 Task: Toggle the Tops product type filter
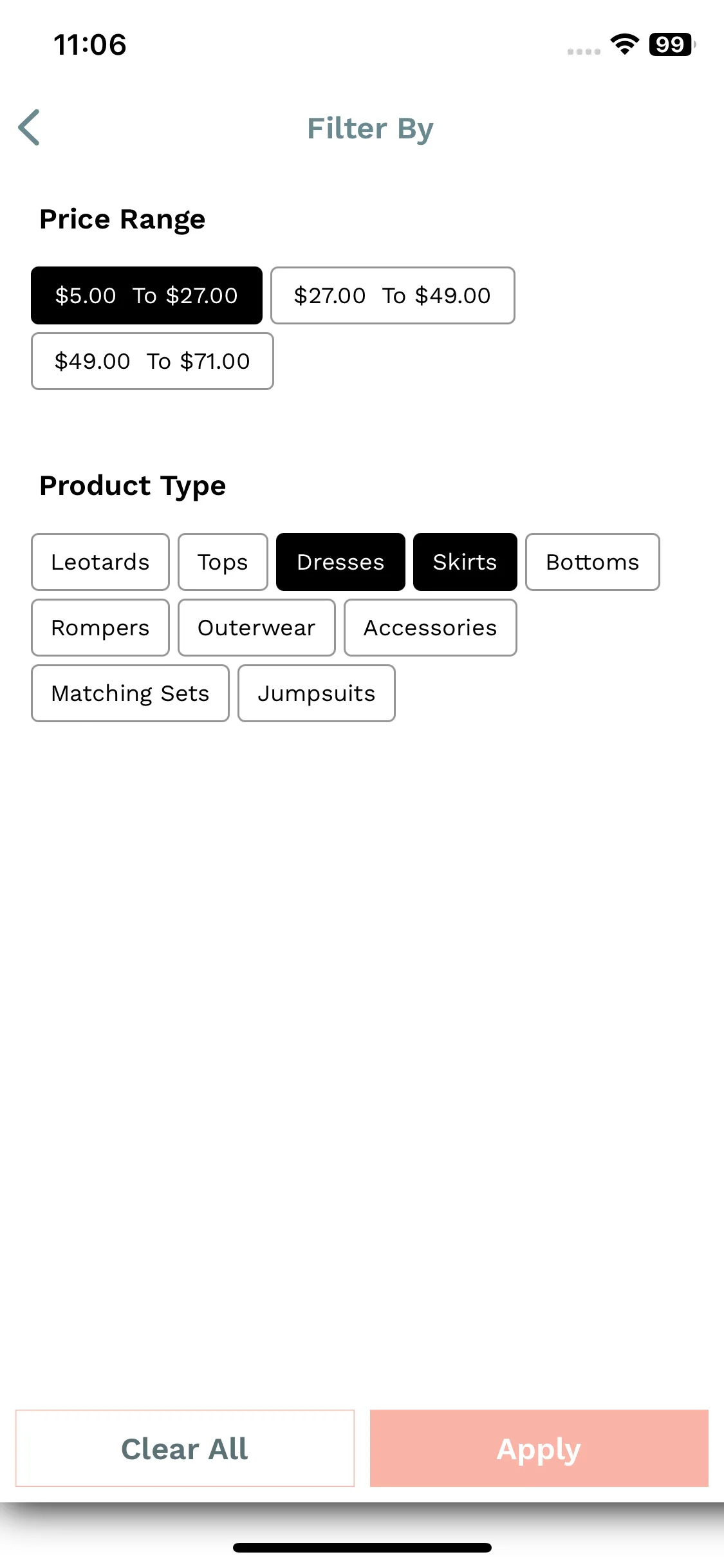click(x=223, y=562)
